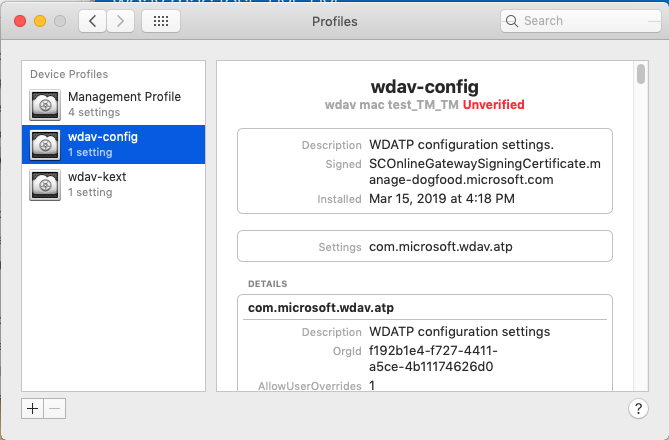The width and height of the screenshot is (669, 440).
Task: Click the magnifying glass search icon
Action: [512, 21]
